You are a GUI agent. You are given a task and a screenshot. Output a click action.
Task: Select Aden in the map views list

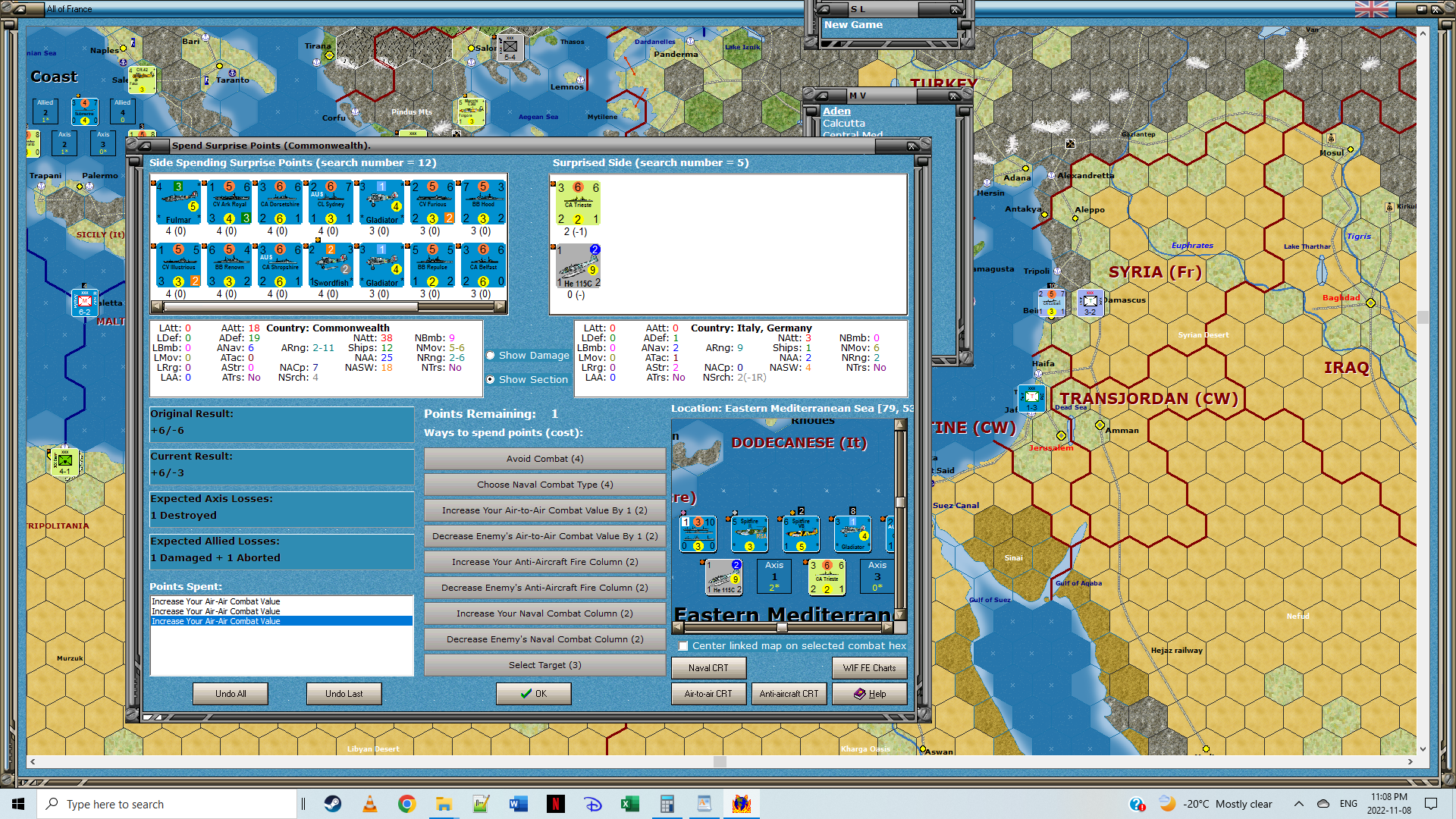pos(836,111)
